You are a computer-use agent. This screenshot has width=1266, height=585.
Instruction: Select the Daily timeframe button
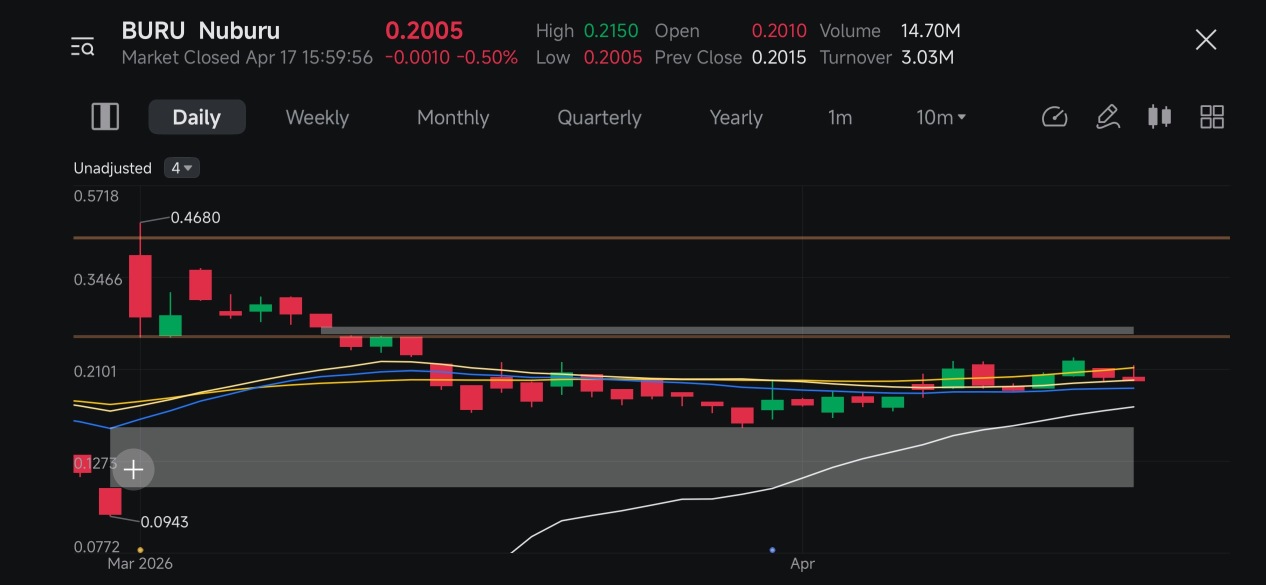click(x=197, y=117)
